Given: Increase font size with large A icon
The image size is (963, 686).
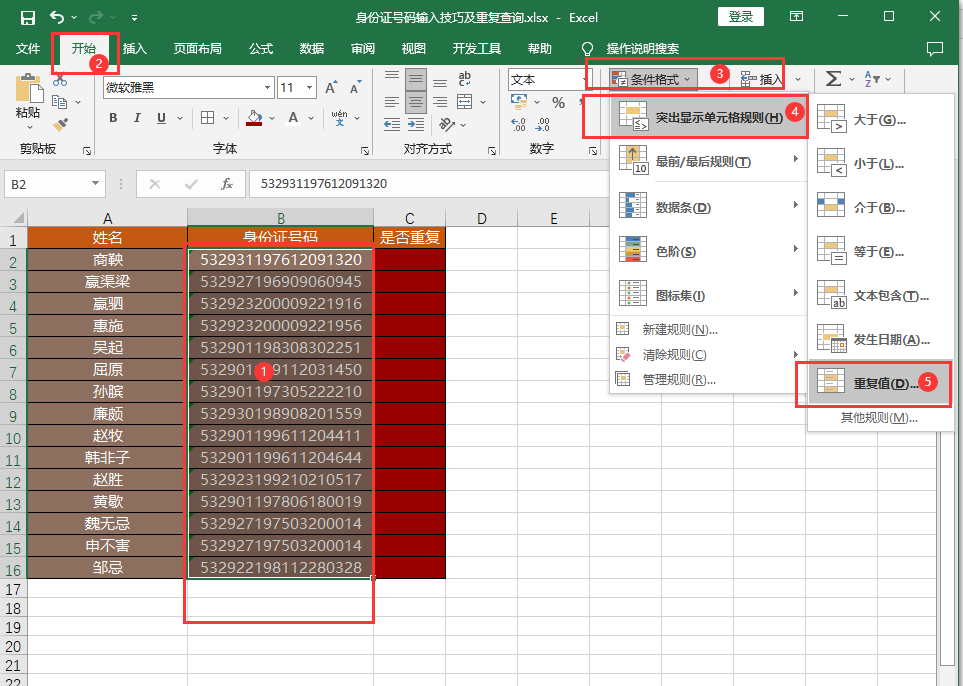Looking at the screenshot, I should 331,88.
